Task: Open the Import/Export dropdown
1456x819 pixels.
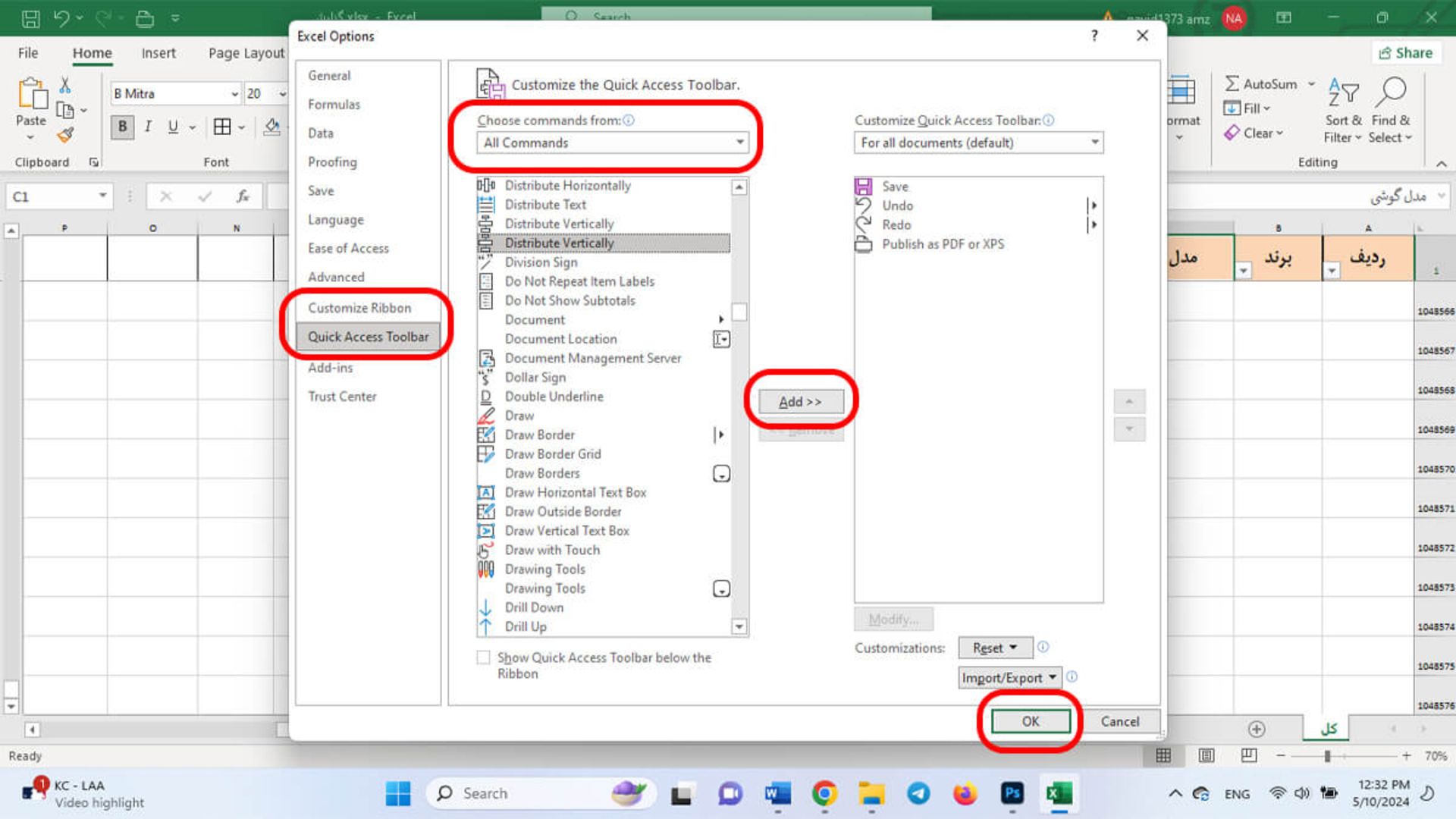Action: [x=1010, y=678]
